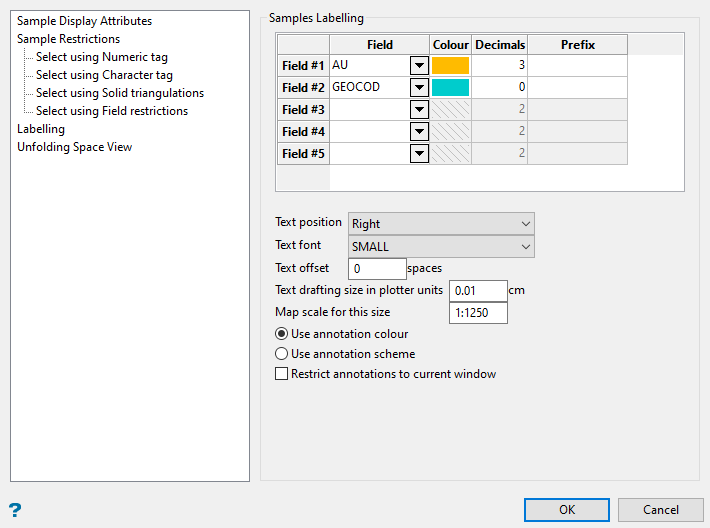Open the Text position dropdown
Screen dimensions: 710x528
coord(440,224)
